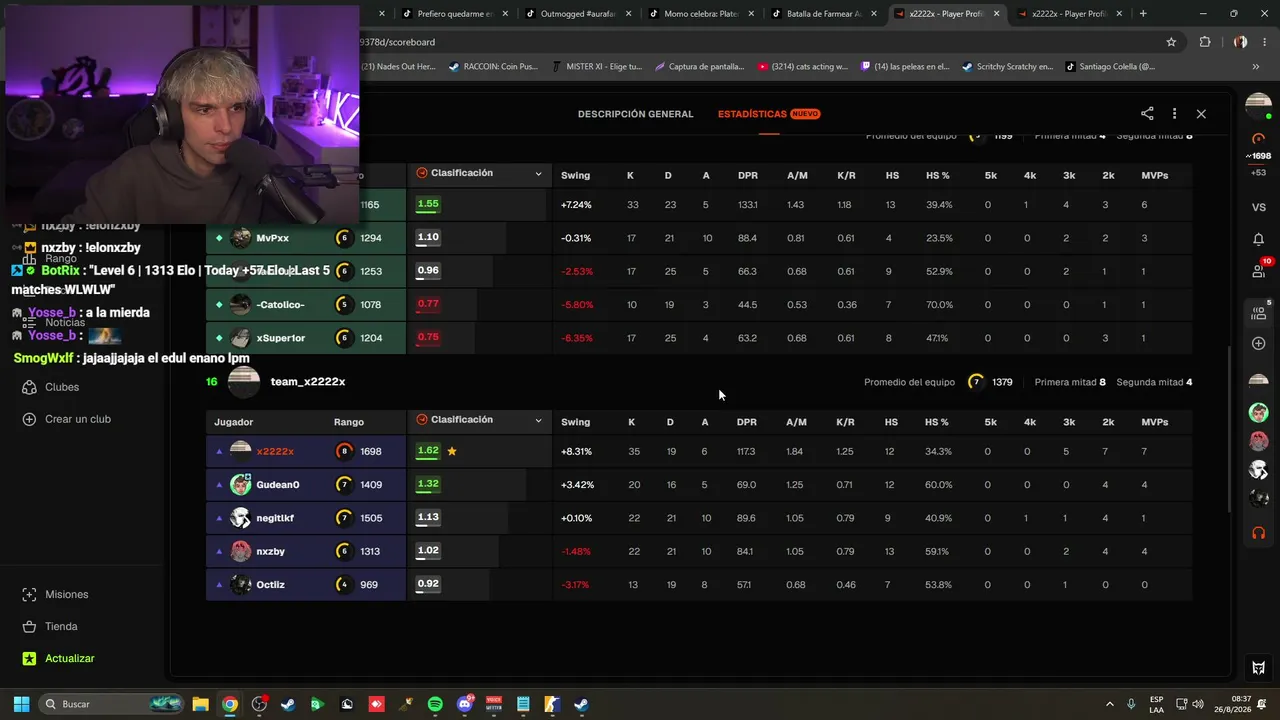Open player -Catolico-'s profile
The image size is (1280, 720).
click(x=280, y=304)
